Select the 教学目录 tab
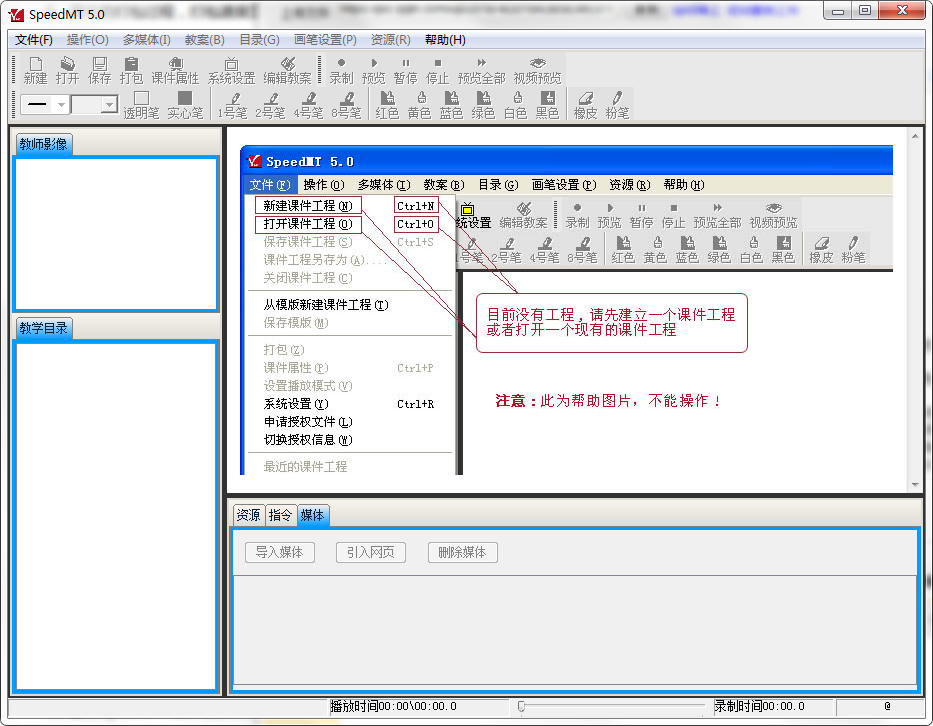 click(x=43, y=328)
